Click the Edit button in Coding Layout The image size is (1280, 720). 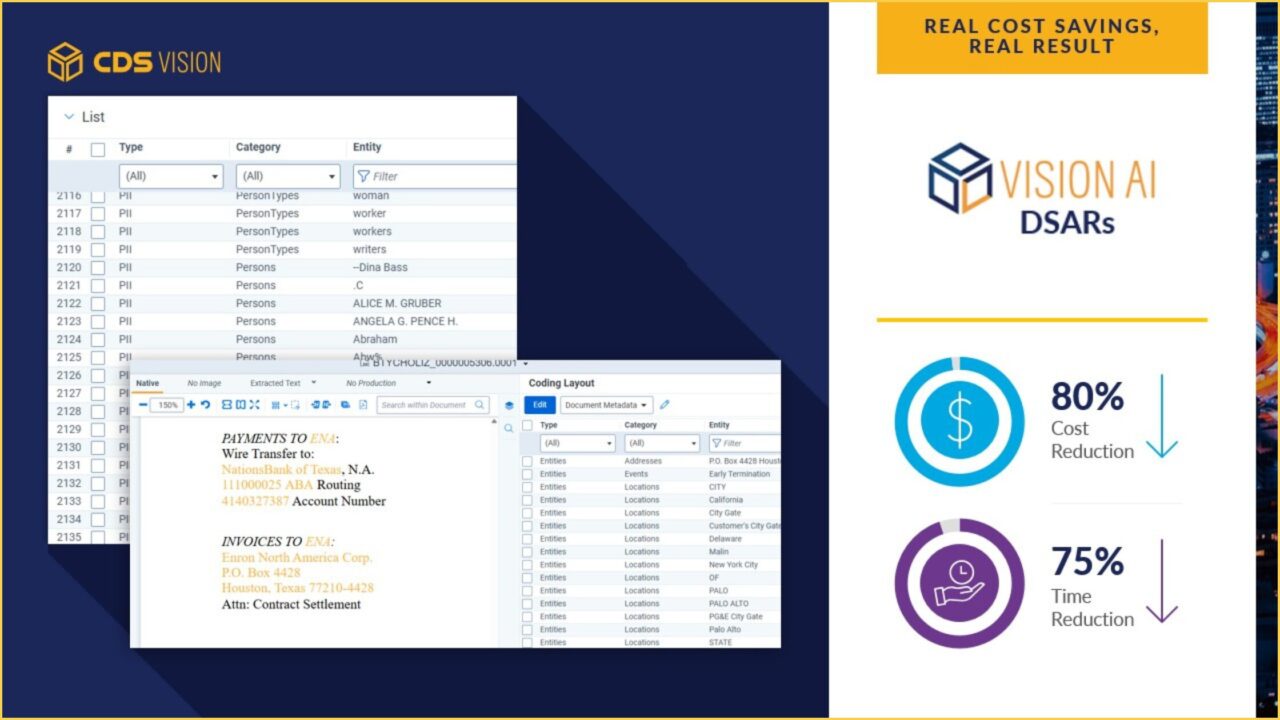[540, 405]
